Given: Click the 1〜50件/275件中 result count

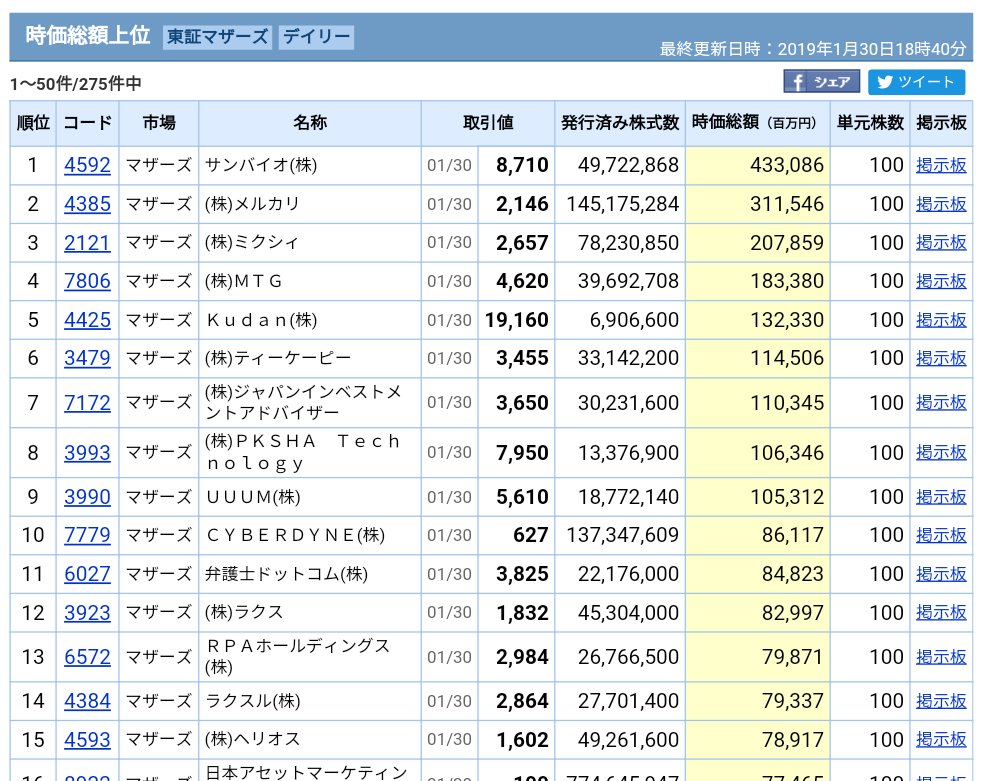Looking at the screenshot, I should tap(76, 84).
